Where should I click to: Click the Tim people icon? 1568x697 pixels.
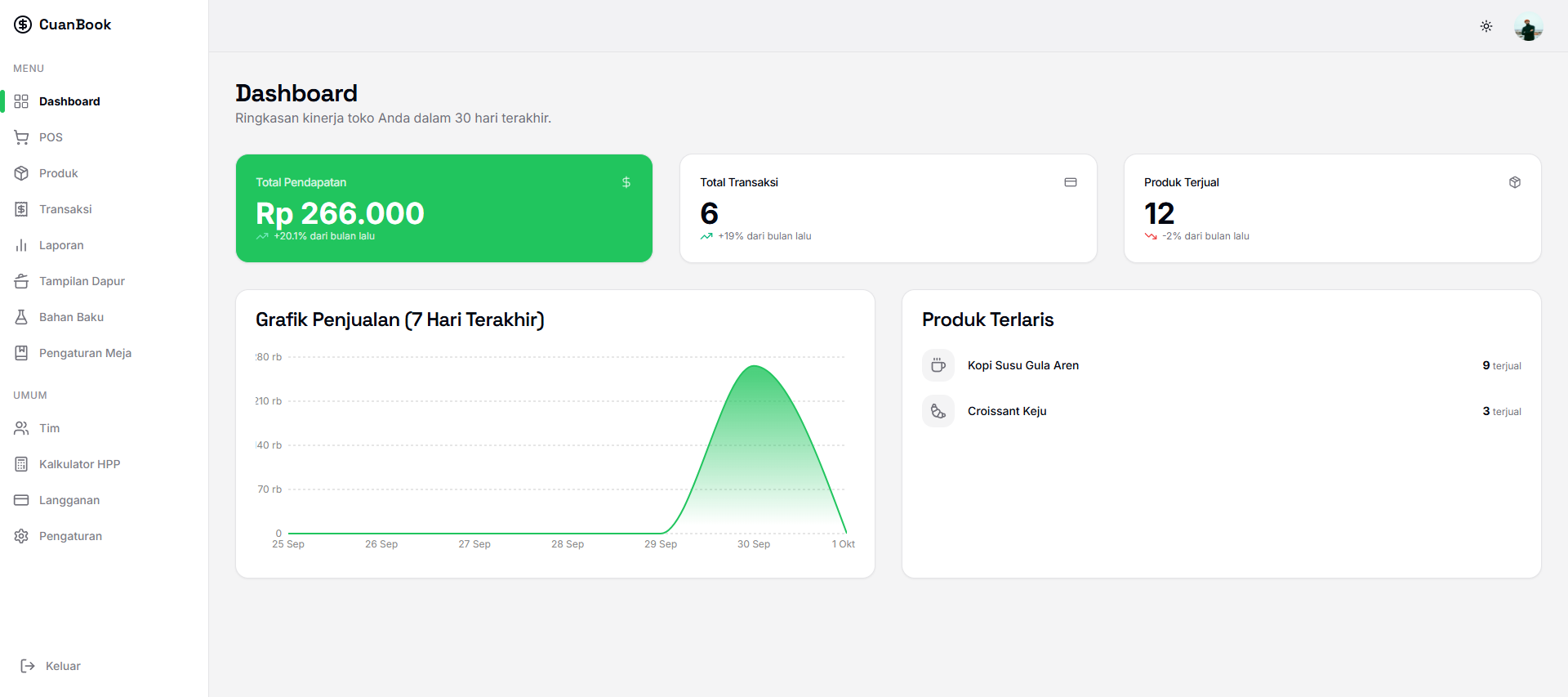click(x=21, y=428)
